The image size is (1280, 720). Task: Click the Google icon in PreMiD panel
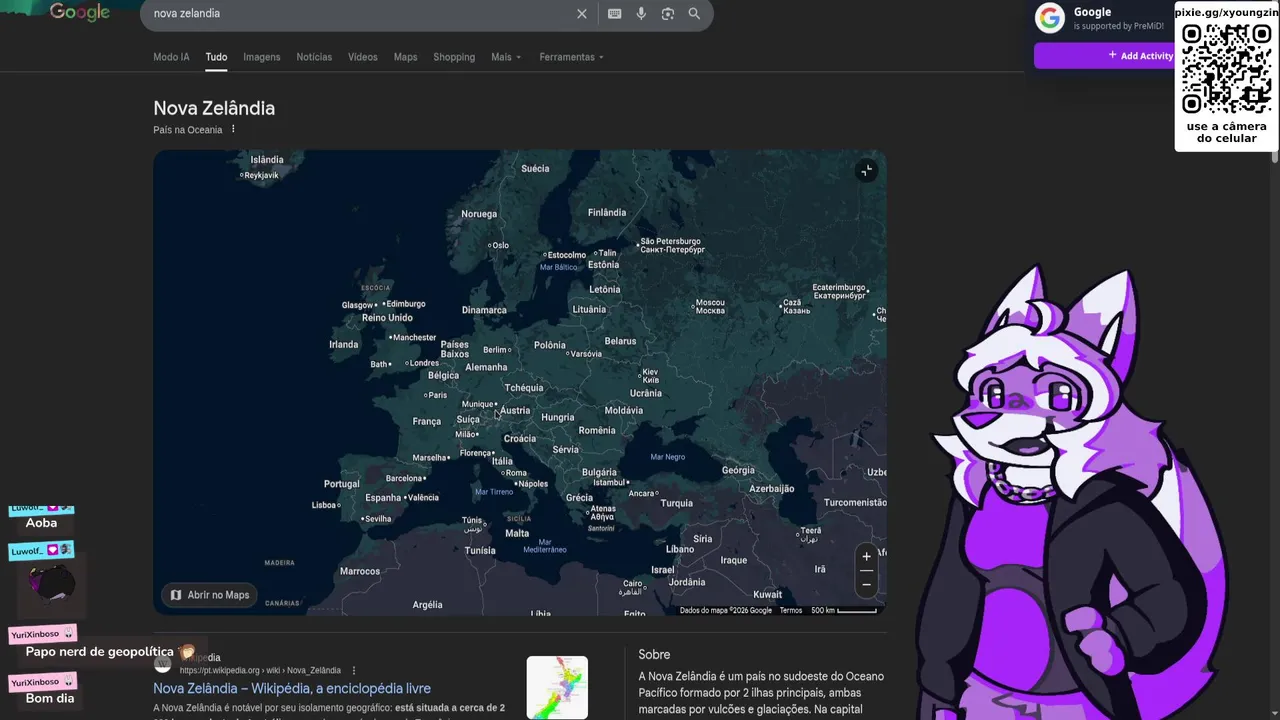[1050, 18]
